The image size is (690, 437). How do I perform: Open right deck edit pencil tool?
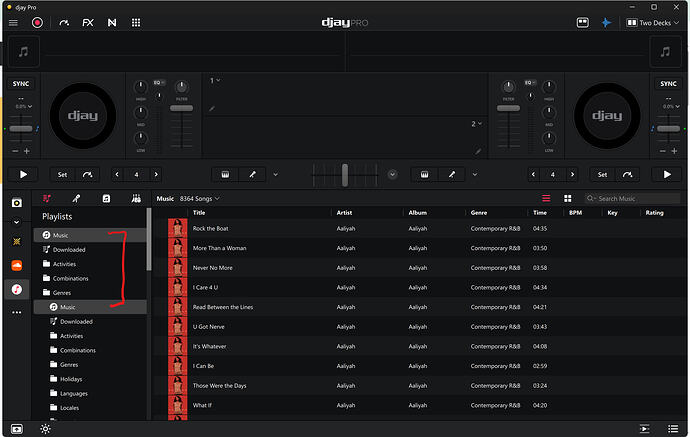pyautogui.click(x=451, y=175)
